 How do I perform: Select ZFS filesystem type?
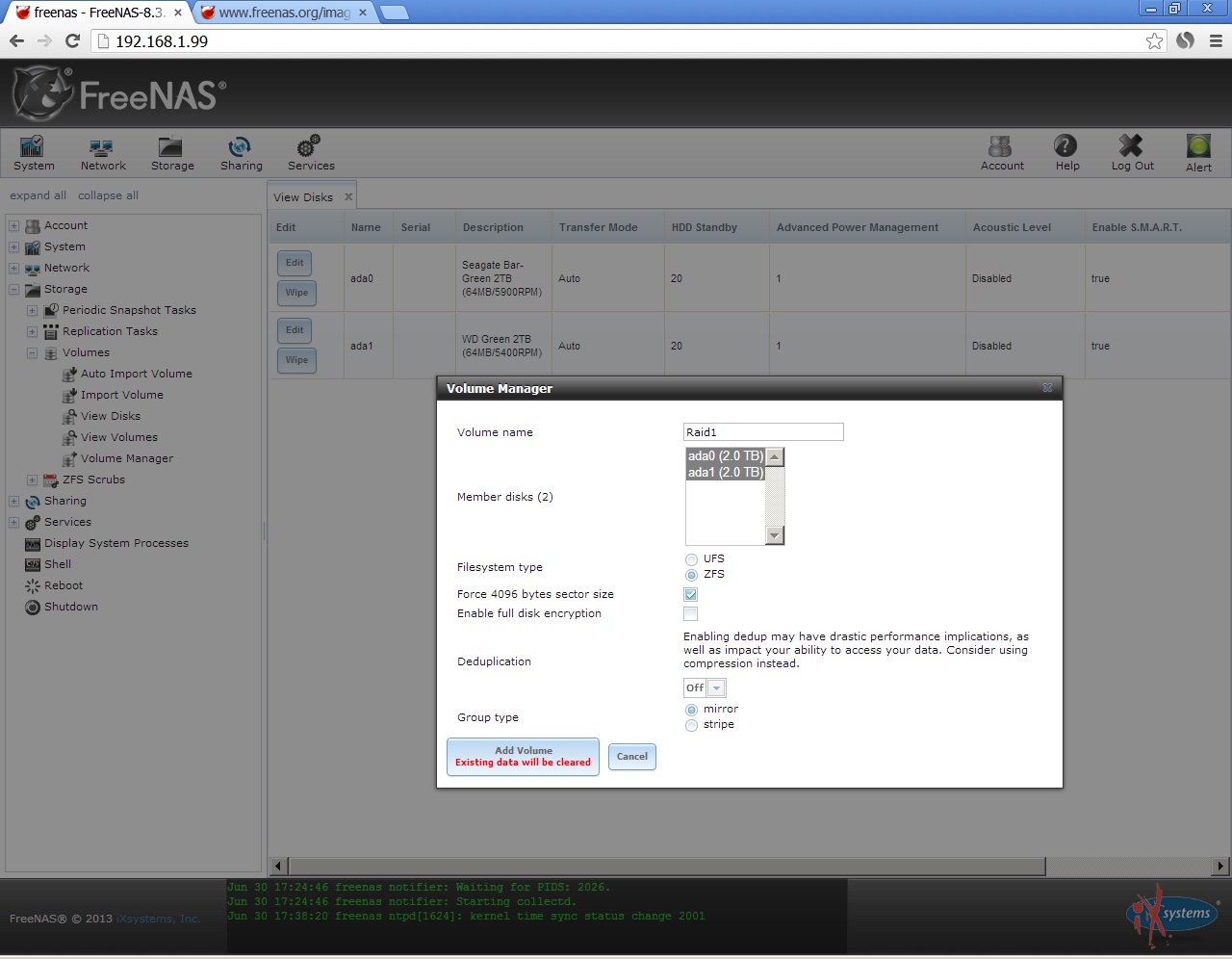click(691, 575)
